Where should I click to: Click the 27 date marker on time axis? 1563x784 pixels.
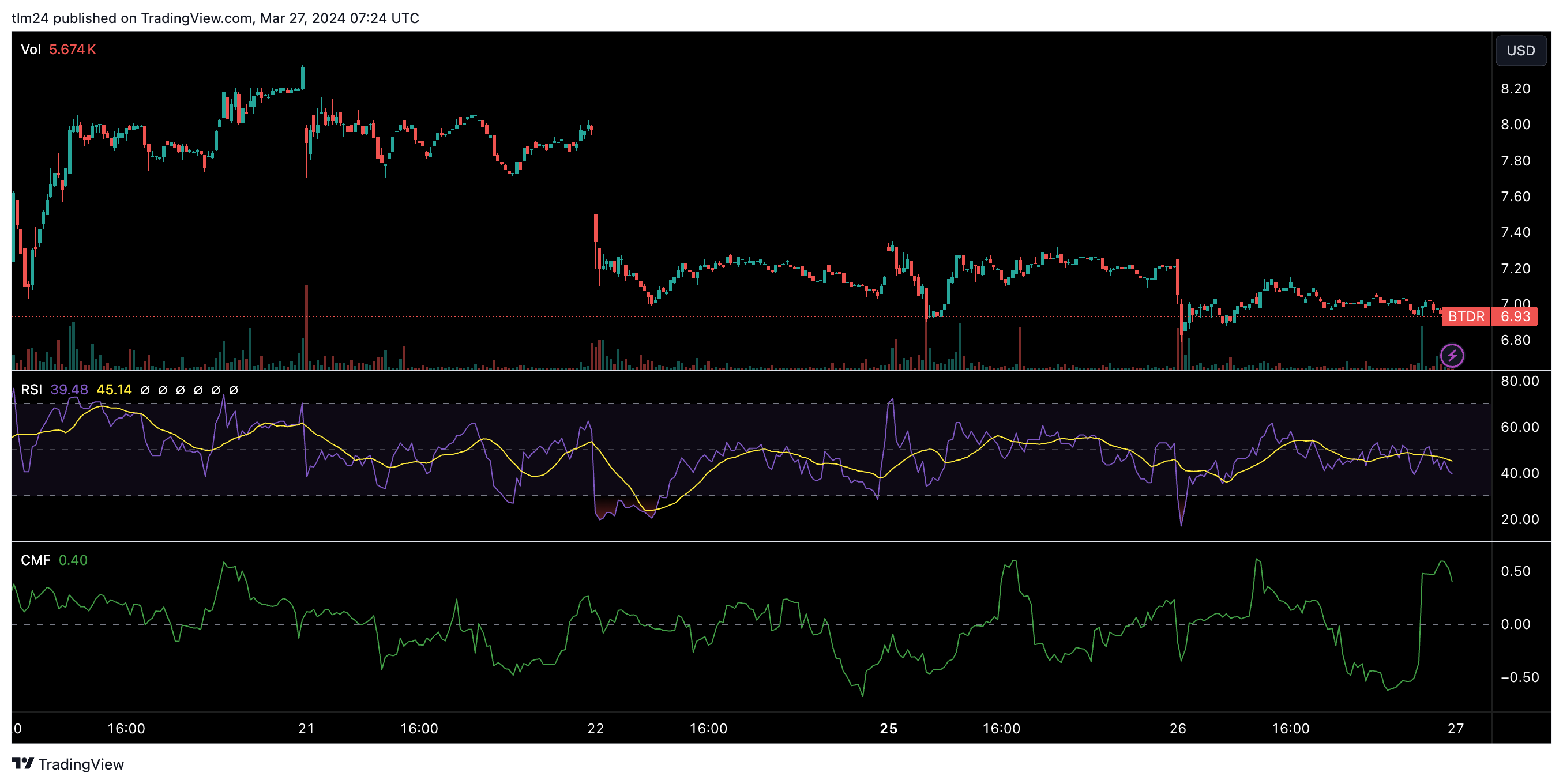pyautogui.click(x=1455, y=728)
